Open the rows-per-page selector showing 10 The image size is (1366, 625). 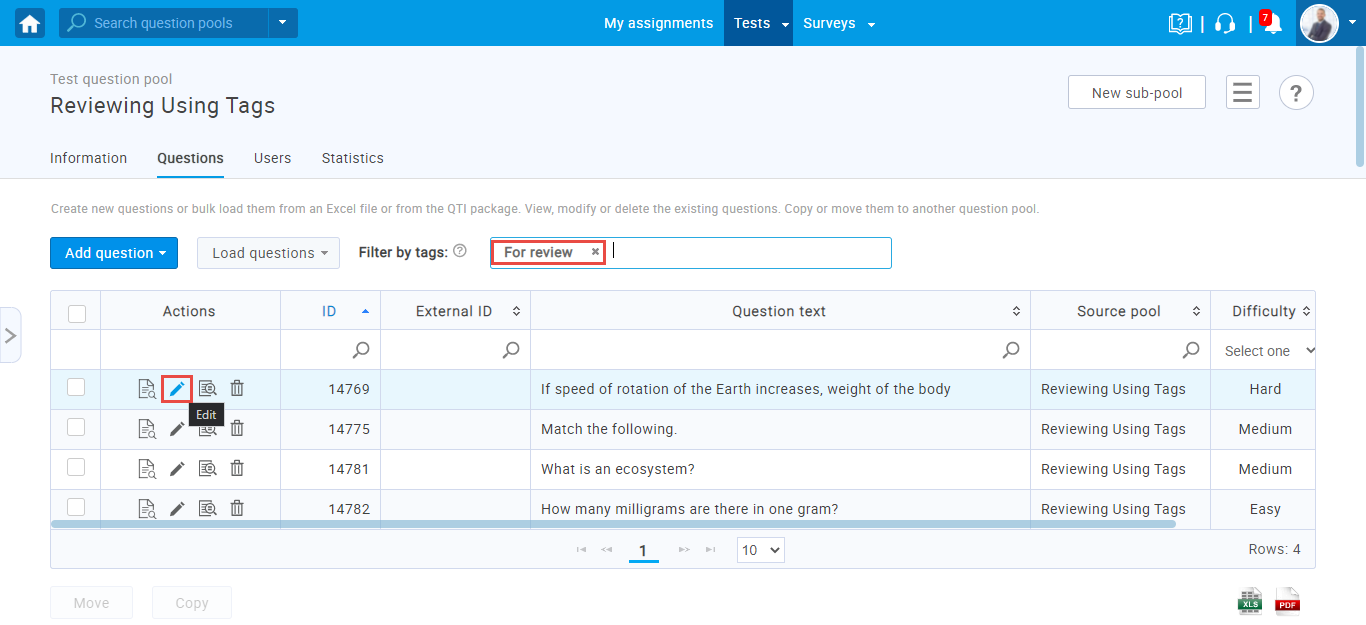click(760, 549)
